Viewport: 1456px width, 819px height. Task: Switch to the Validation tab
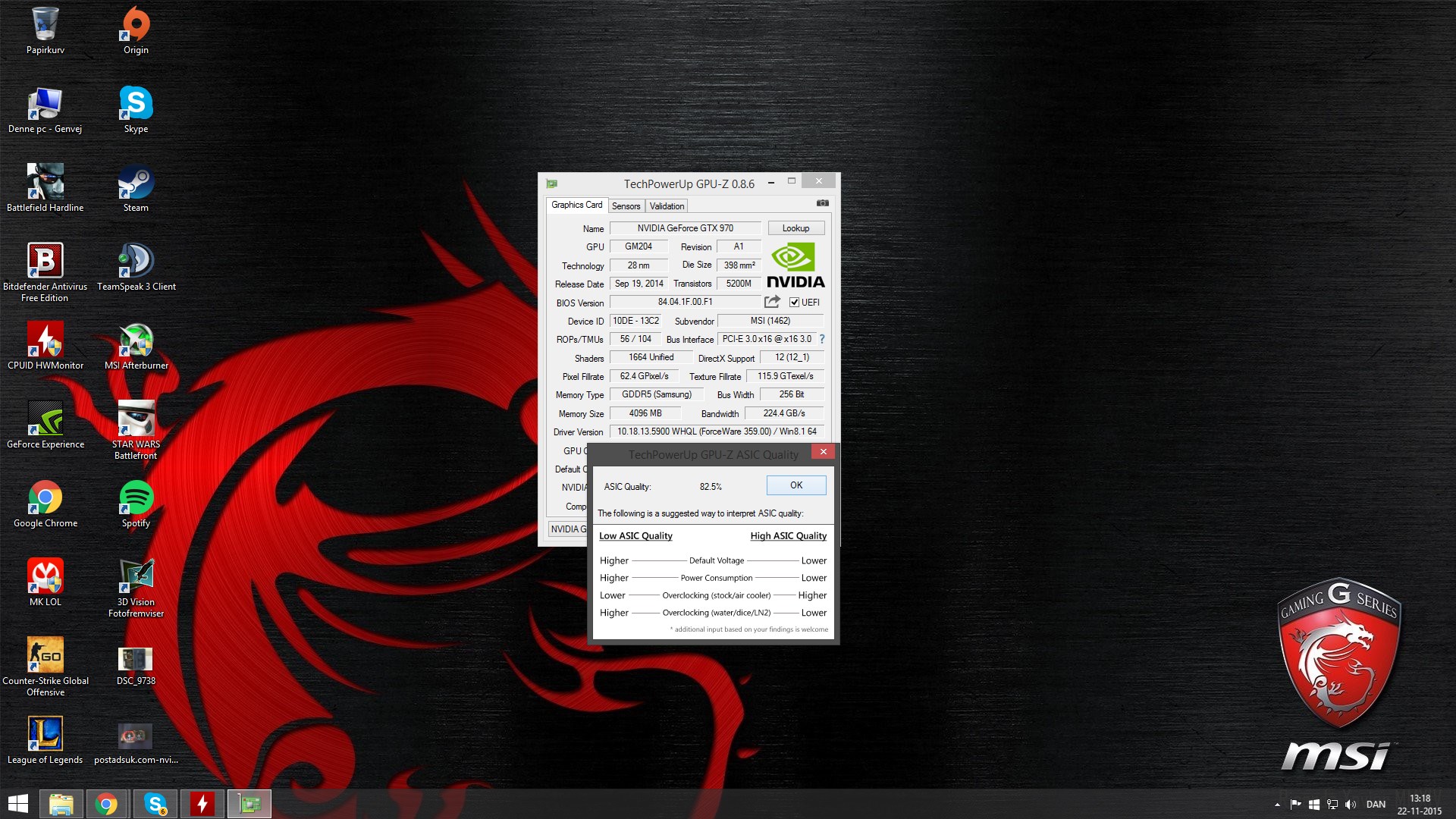pyautogui.click(x=667, y=206)
